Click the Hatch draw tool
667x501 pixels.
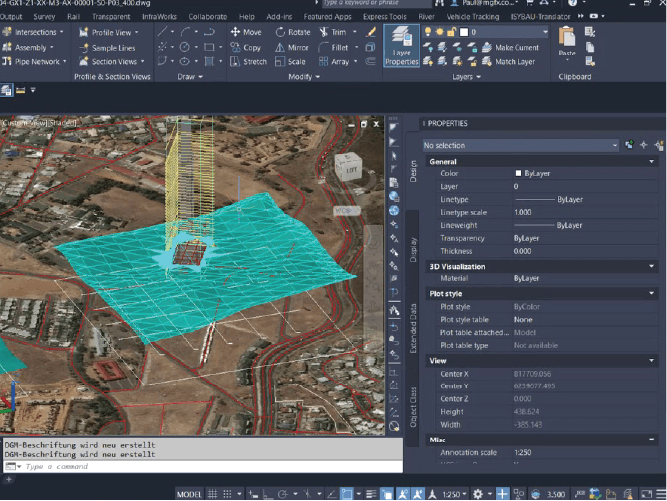tap(209, 62)
